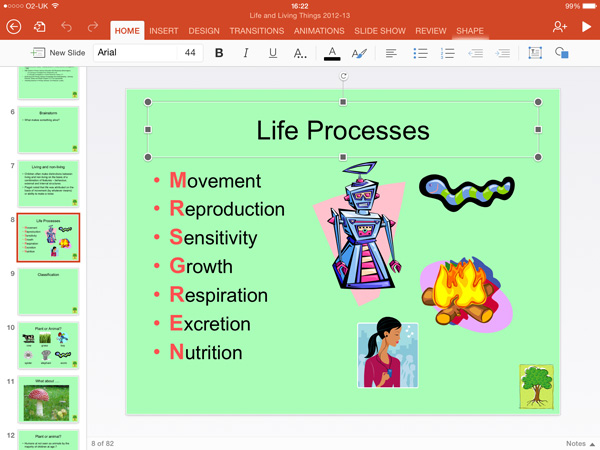Select the woman with headphones image
600x450 pixels.
tap(388, 353)
